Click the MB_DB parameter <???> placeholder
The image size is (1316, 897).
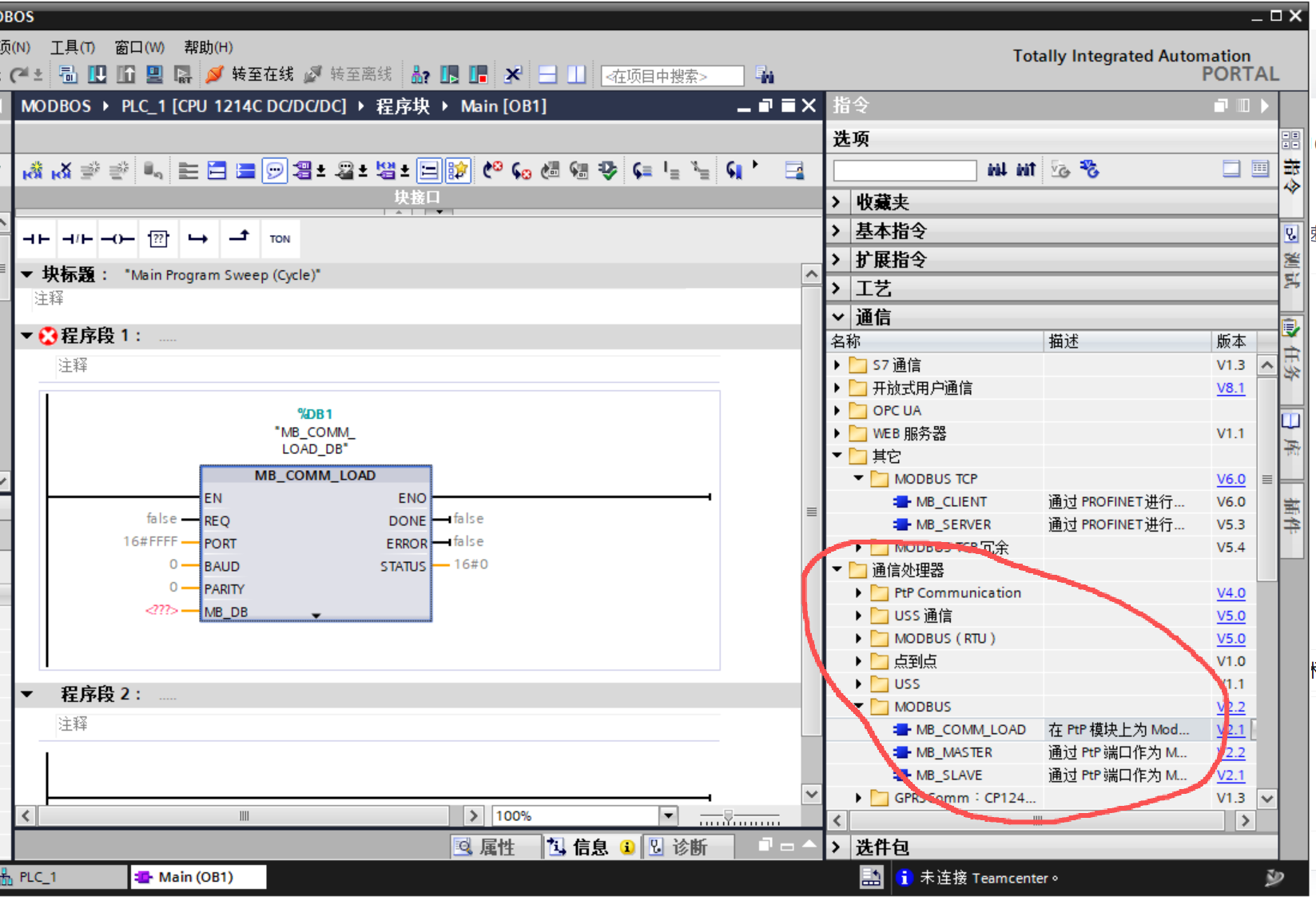pos(161,610)
